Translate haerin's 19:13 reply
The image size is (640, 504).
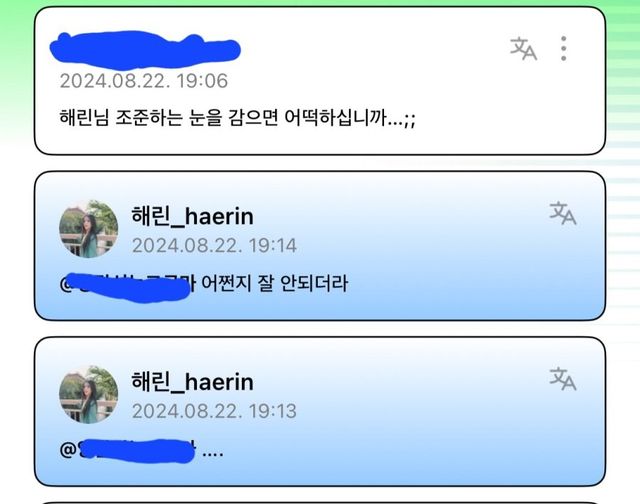(x=562, y=379)
